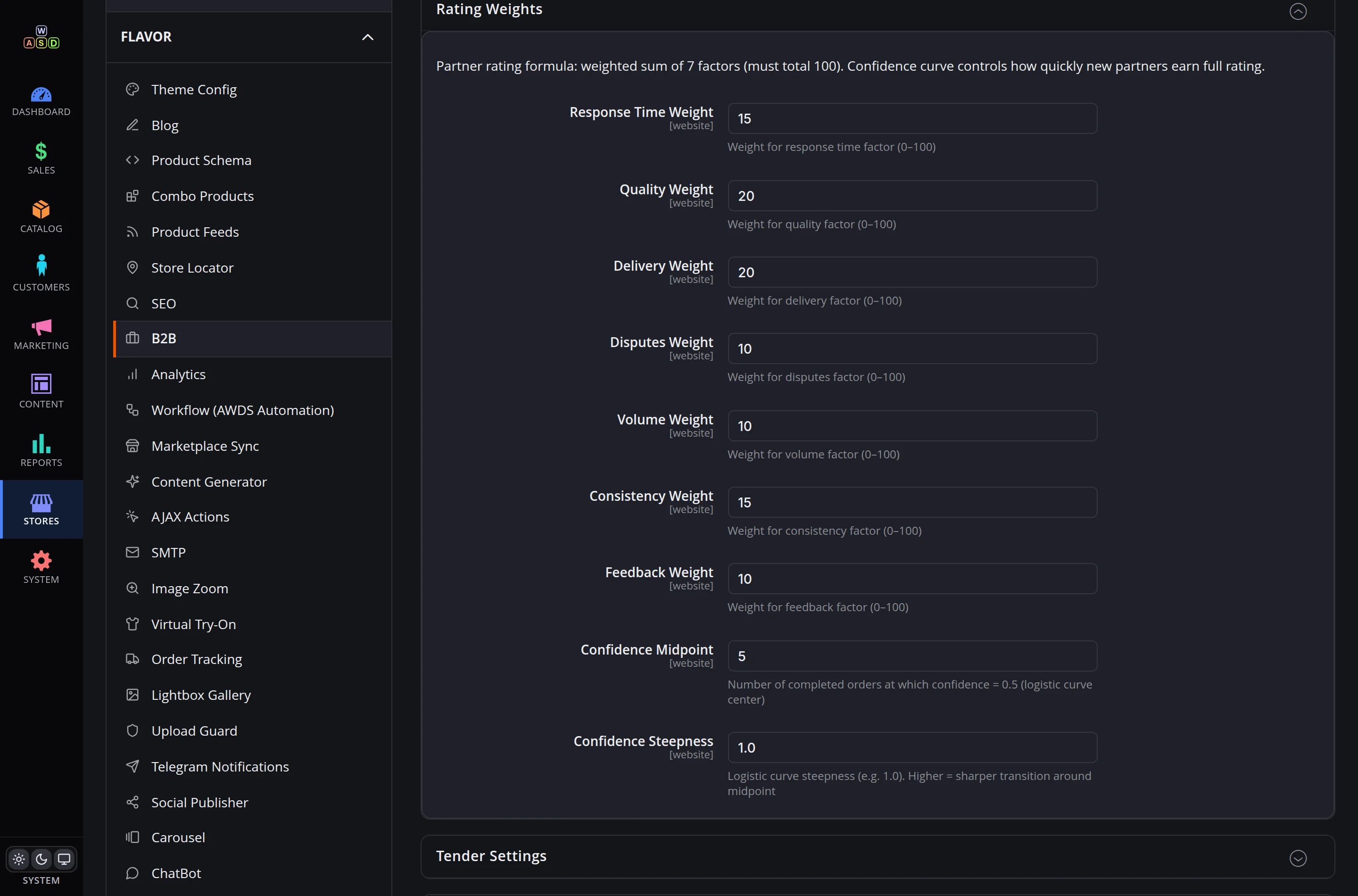Click the Quality Weight input field
Viewport: 1358px width, 896px height.
tap(912, 196)
